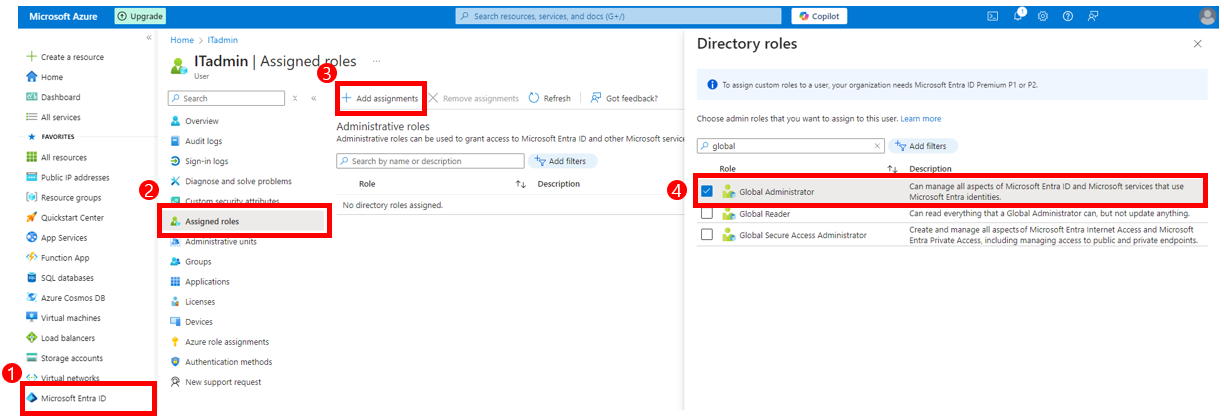Image resolution: width=1224 pixels, height=418 pixels.
Task: Open Microsoft Entra ID in the sidebar
Action: pyautogui.click(x=72, y=397)
